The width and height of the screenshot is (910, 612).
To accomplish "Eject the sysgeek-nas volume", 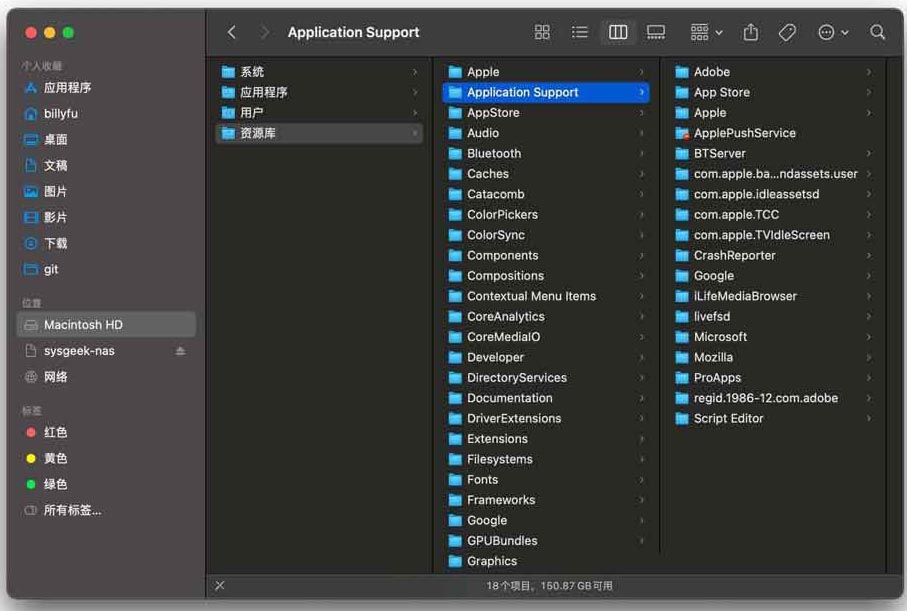I will [181, 351].
